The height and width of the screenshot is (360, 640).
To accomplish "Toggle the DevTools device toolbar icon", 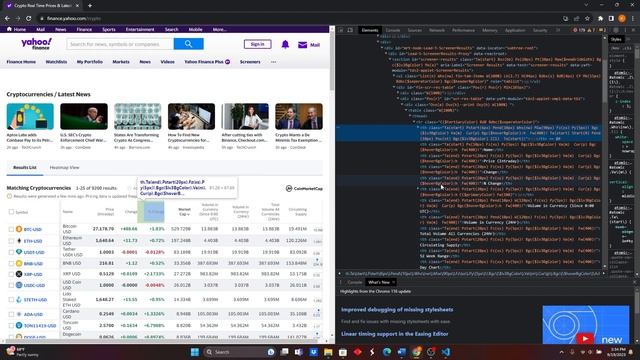I will 350,30.
